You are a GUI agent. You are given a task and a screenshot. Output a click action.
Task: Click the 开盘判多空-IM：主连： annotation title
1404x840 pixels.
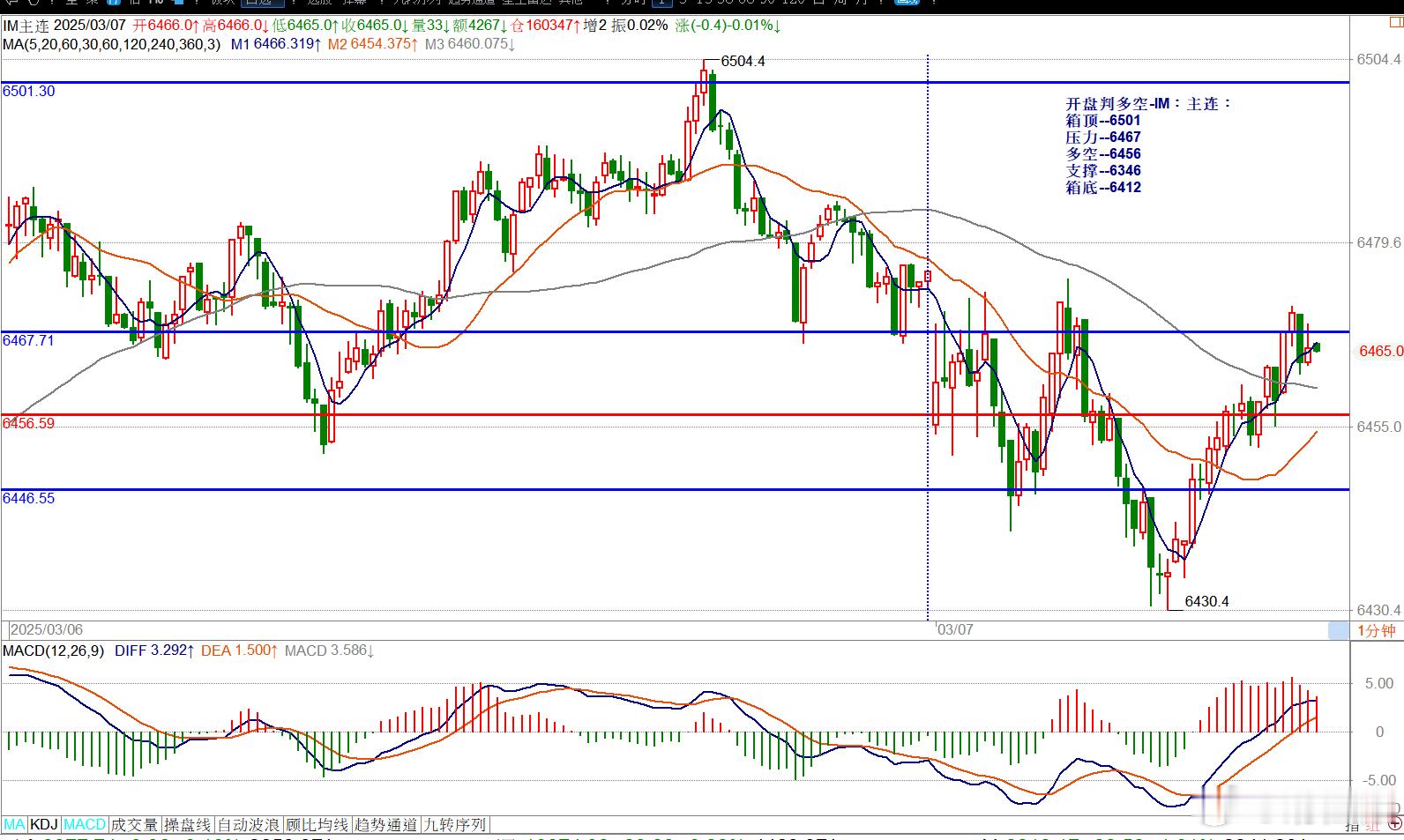1148,103
